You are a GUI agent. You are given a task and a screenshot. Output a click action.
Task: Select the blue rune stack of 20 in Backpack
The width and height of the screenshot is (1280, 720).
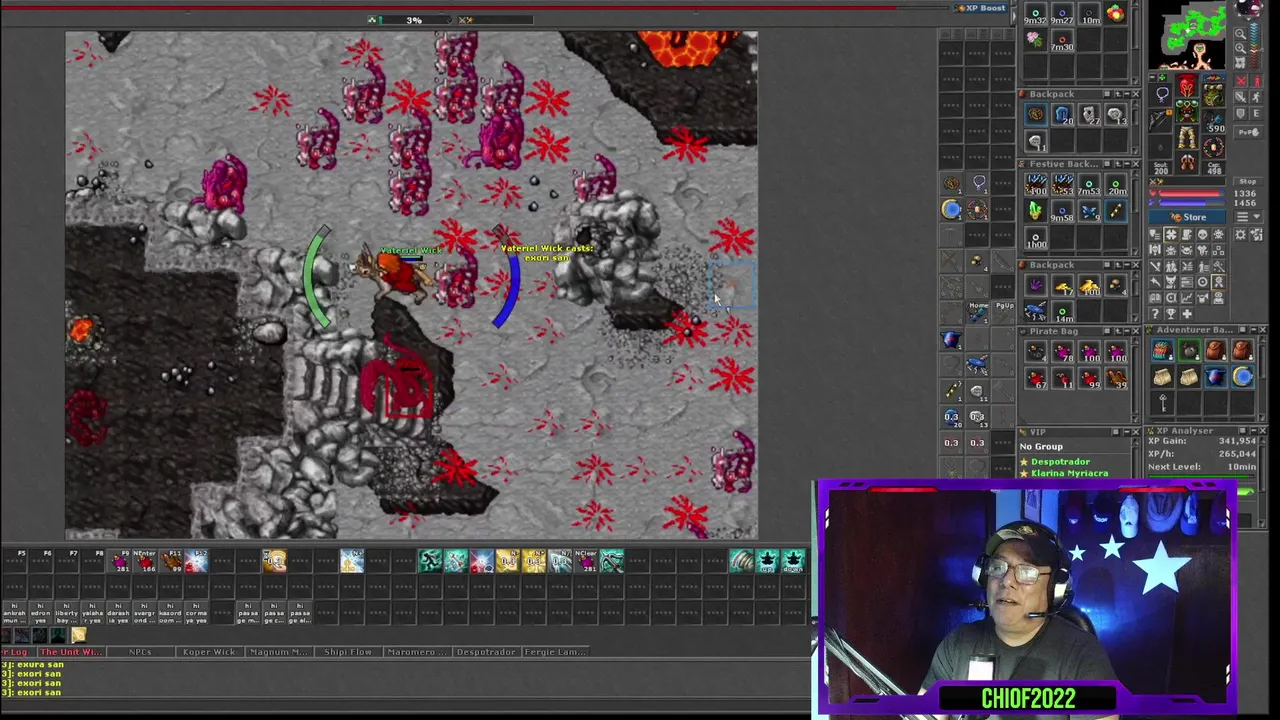1062,114
